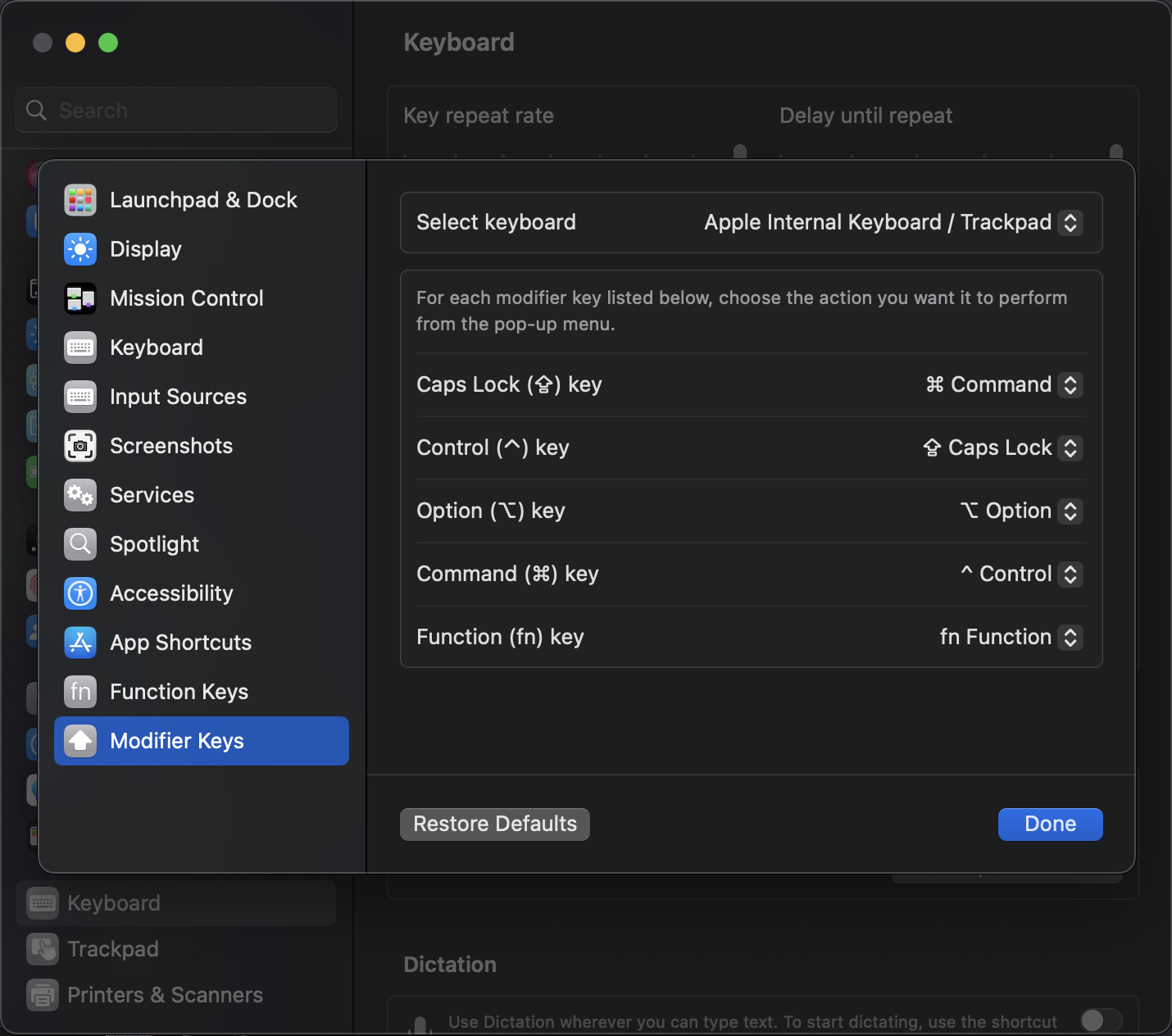The width and height of the screenshot is (1172, 1036).
Task: Click the Spotlight magnifier icon
Action: coord(80,544)
